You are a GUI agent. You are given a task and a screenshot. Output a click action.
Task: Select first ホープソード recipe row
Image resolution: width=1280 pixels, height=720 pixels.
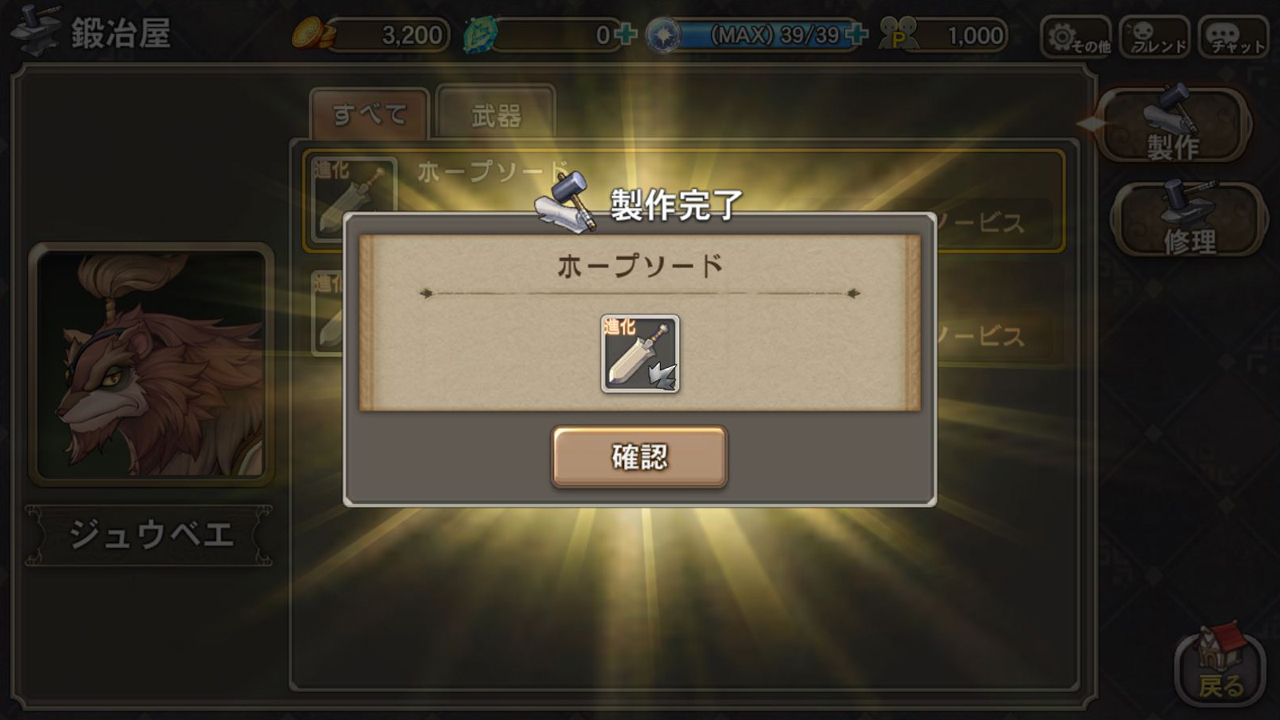(684, 201)
